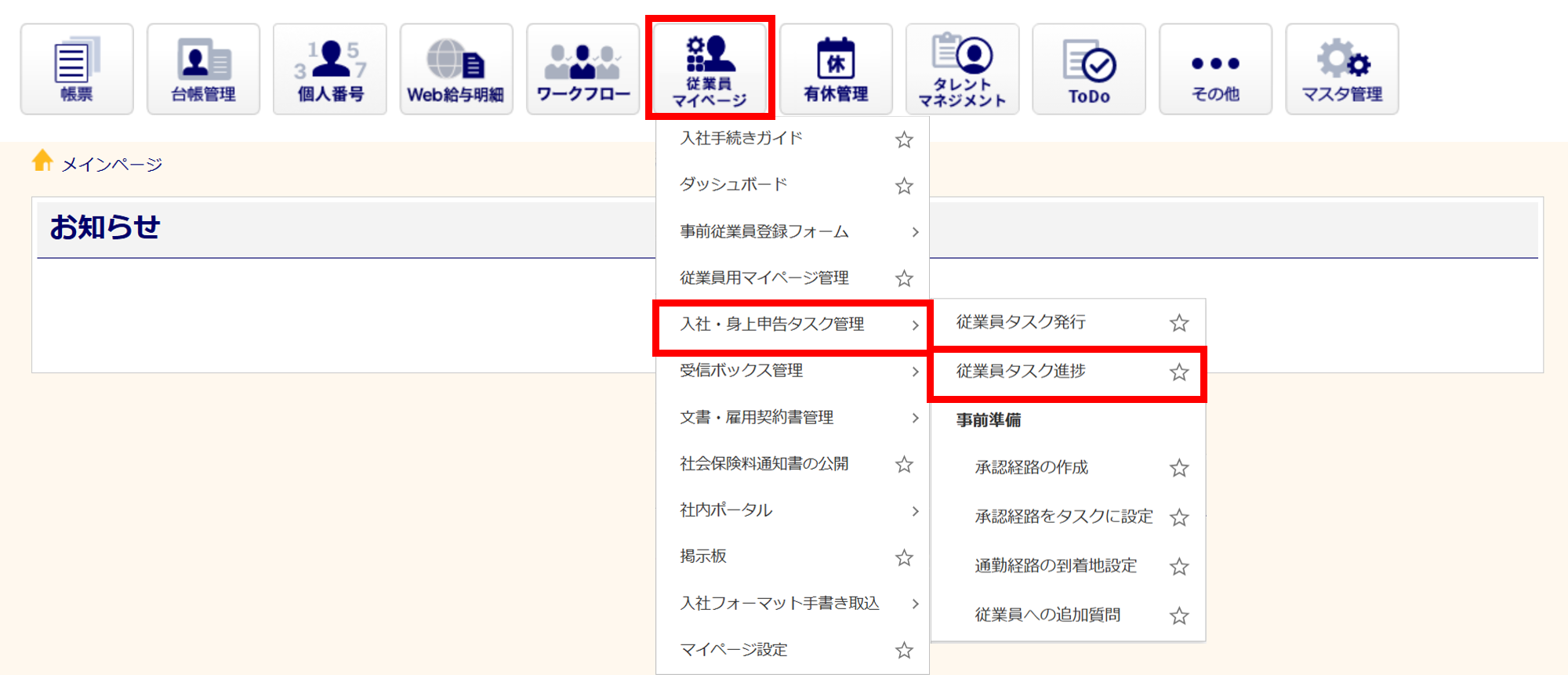Toggle the star next to ダッシュボード
The width and height of the screenshot is (1568, 675).
point(904,186)
